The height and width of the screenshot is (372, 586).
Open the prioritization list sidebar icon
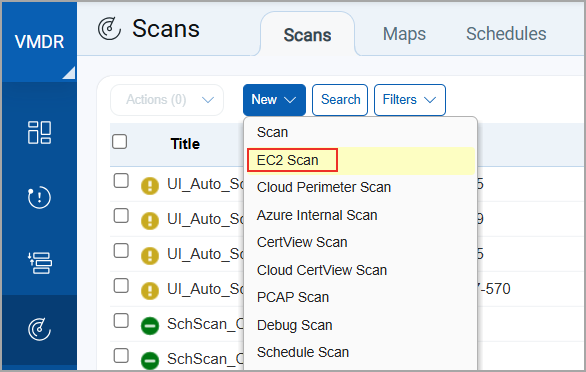click(39, 263)
